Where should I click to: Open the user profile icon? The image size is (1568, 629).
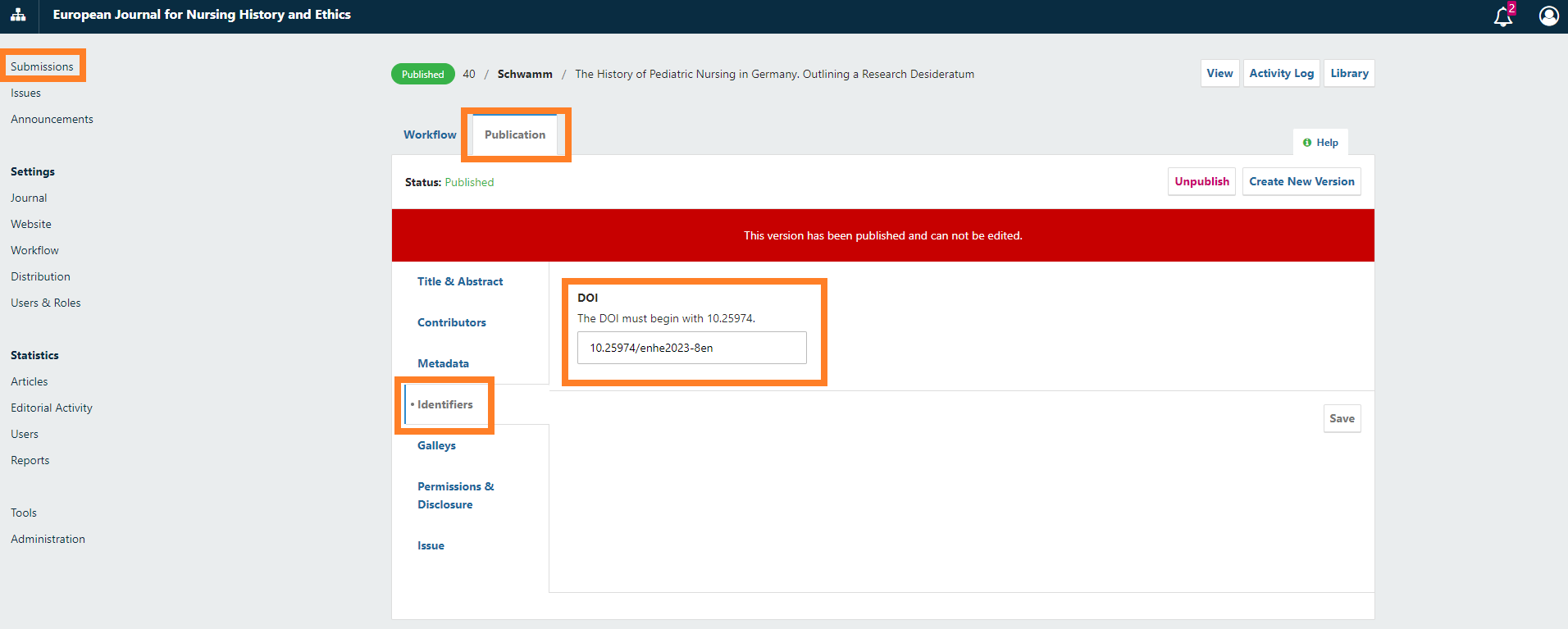pos(1548,16)
